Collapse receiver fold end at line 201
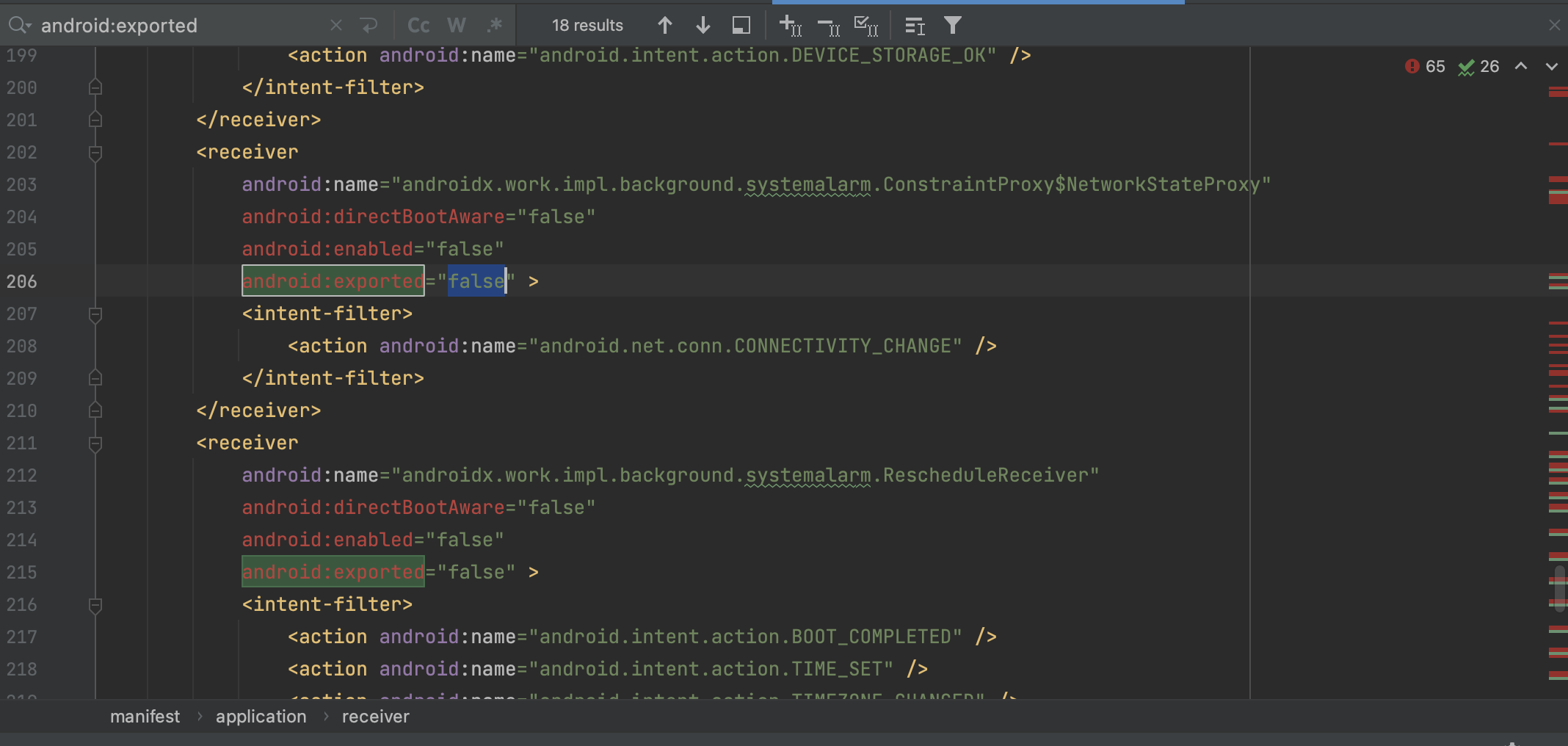The width and height of the screenshot is (1568, 746). point(95,120)
